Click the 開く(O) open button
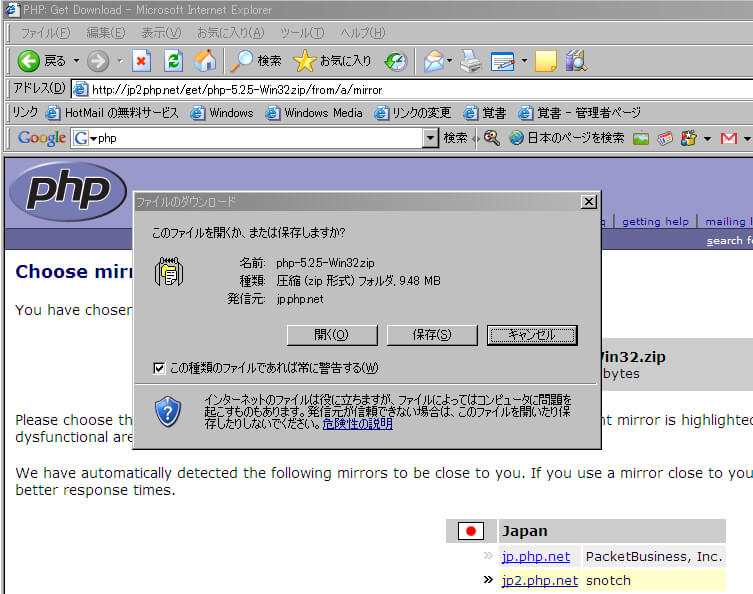753x594 pixels. click(331, 335)
